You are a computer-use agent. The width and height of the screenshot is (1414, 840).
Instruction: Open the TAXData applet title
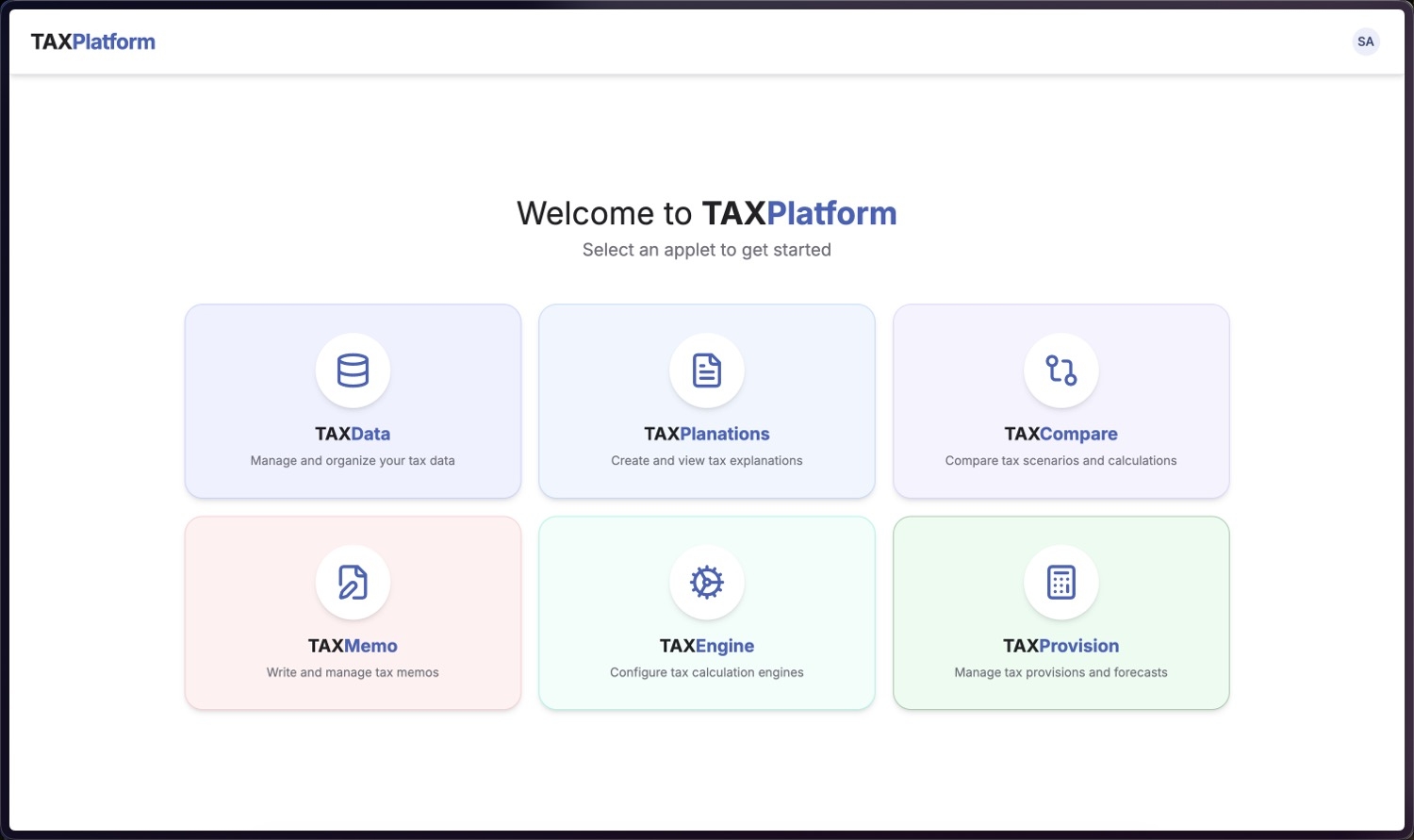[x=353, y=434]
